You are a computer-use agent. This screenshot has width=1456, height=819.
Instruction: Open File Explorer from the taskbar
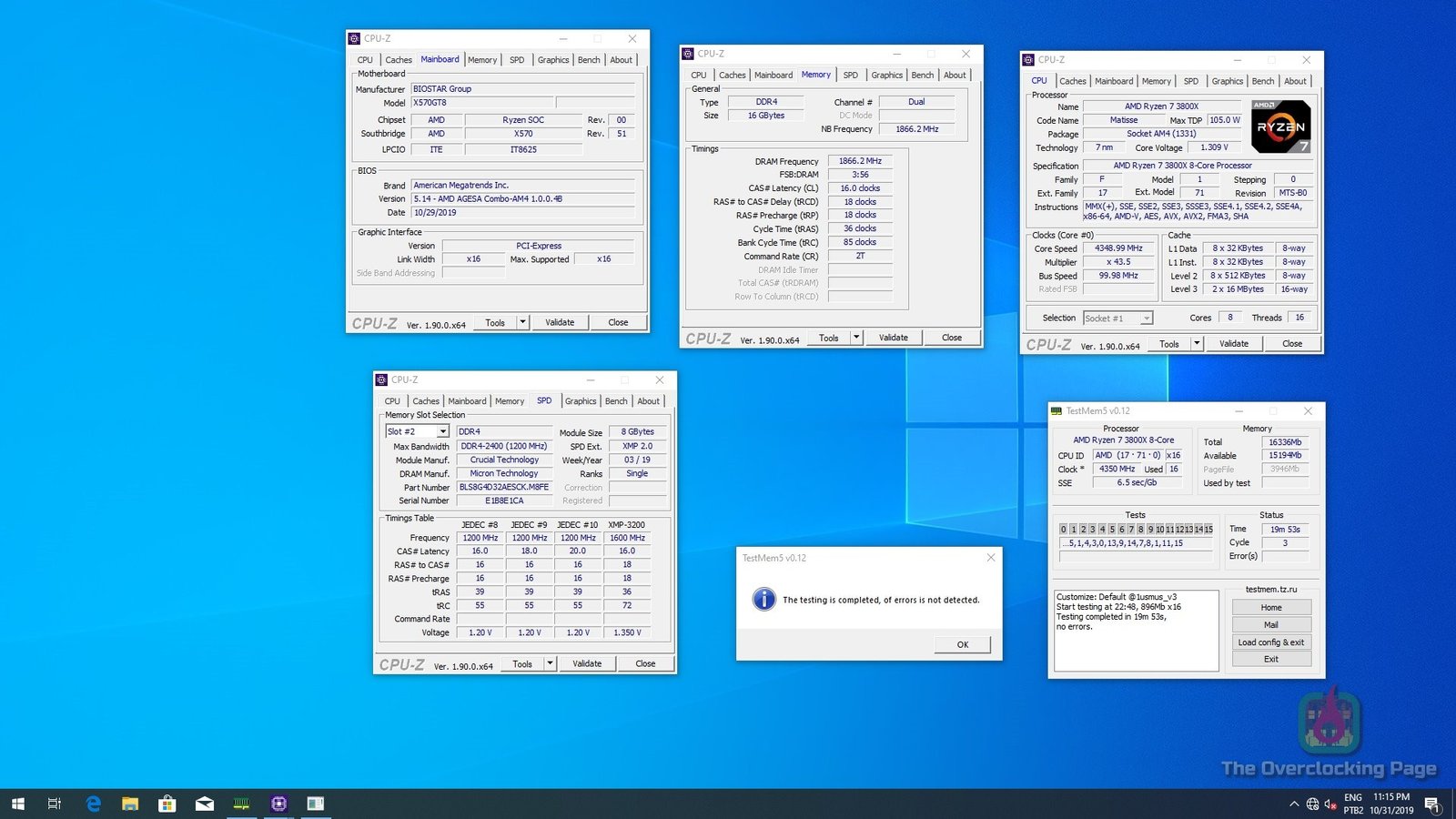click(130, 804)
